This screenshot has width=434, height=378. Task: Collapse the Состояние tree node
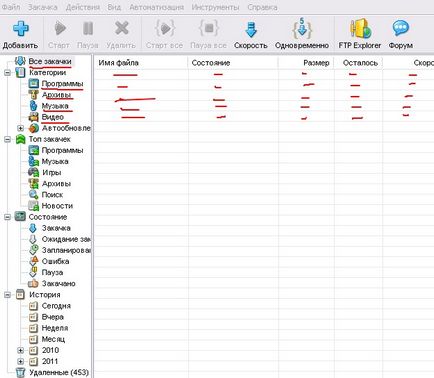click(7, 217)
